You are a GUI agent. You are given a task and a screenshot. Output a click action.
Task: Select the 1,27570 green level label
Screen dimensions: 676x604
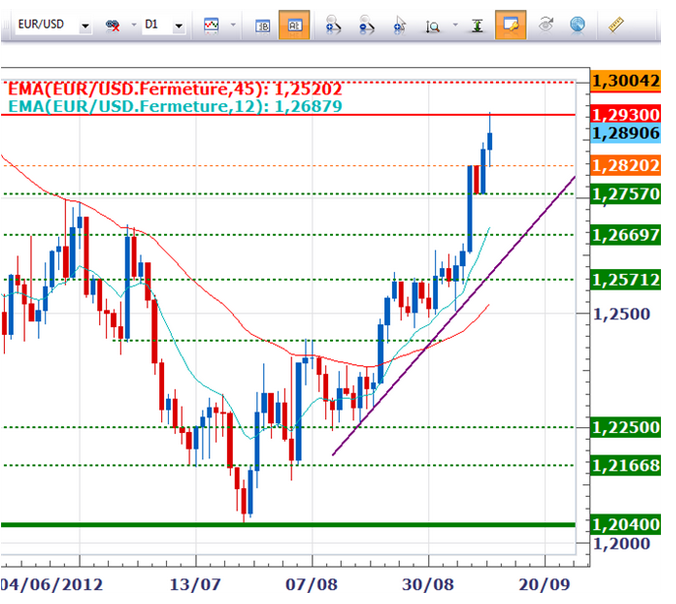(x=626, y=194)
